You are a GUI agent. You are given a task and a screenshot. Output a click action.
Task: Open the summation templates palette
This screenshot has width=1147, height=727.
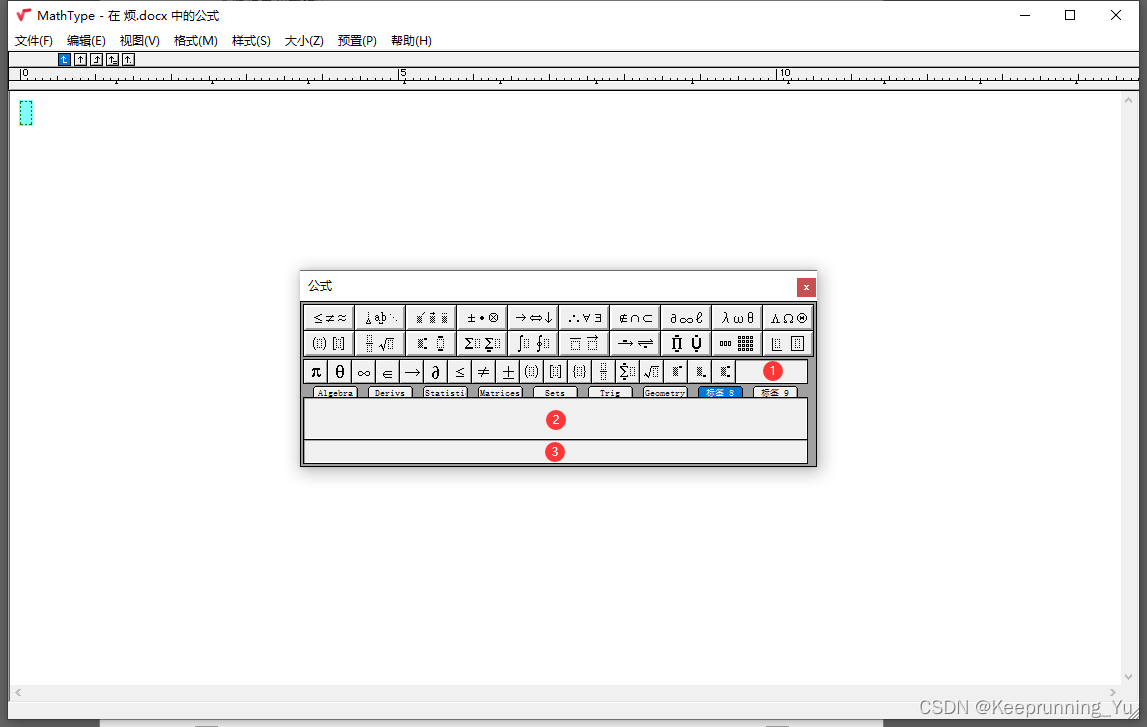(482, 343)
